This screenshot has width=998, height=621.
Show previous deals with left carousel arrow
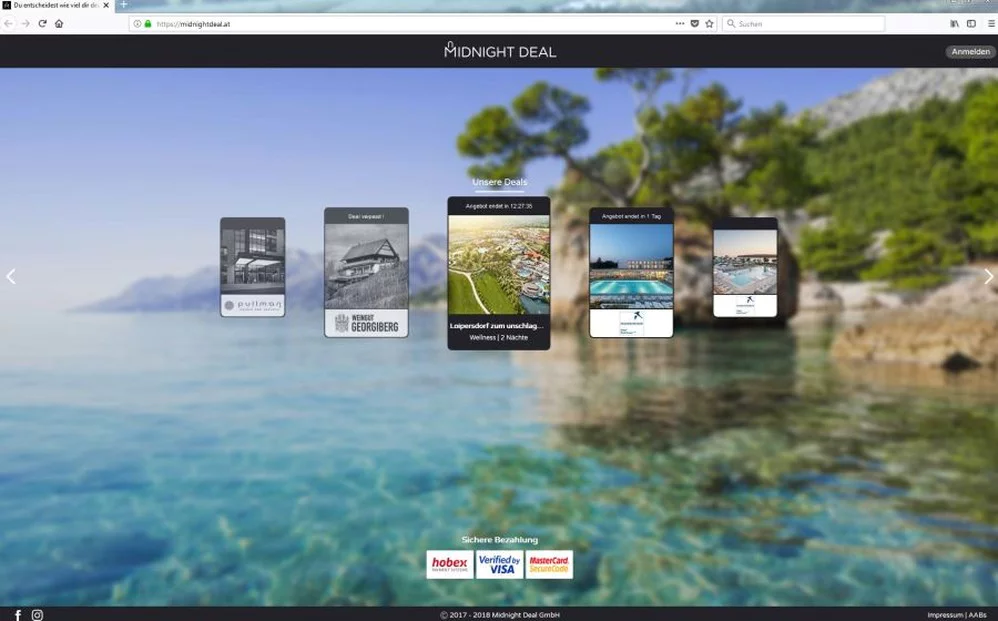click(x=11, y=277)
